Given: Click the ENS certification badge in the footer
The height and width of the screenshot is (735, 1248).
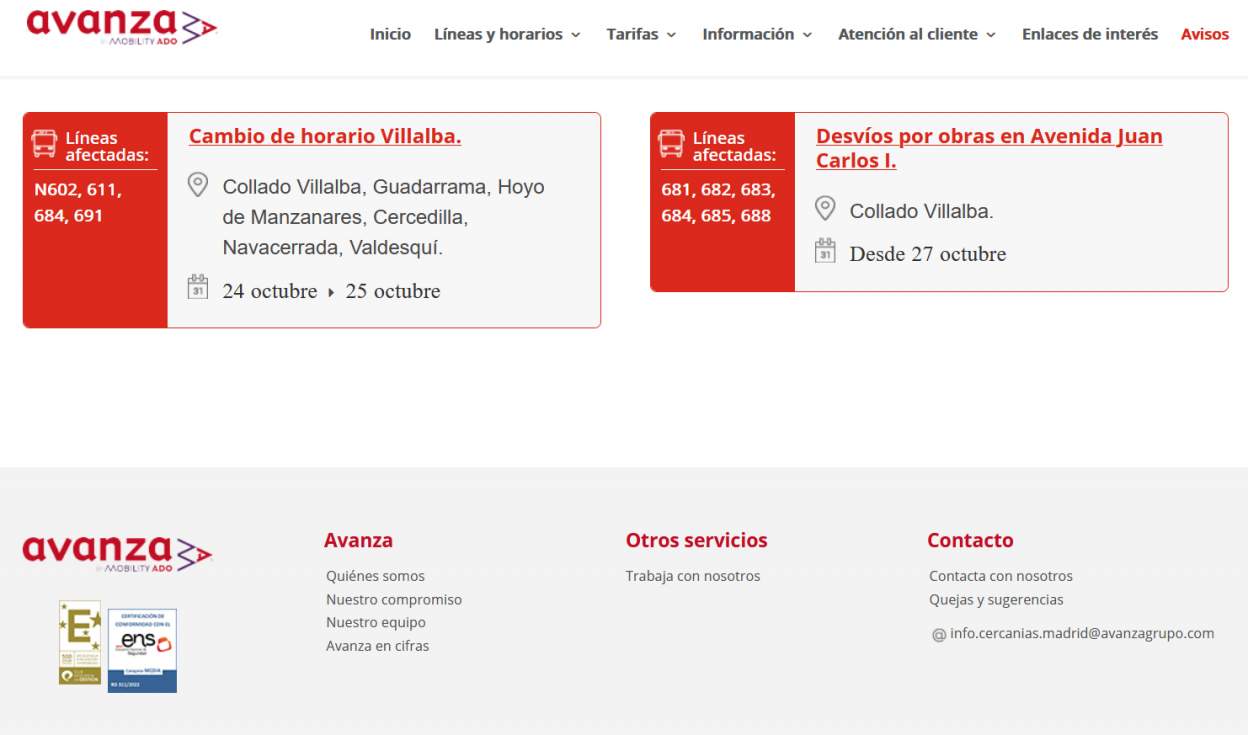Looking at the screenshot, I should (142, 650).
